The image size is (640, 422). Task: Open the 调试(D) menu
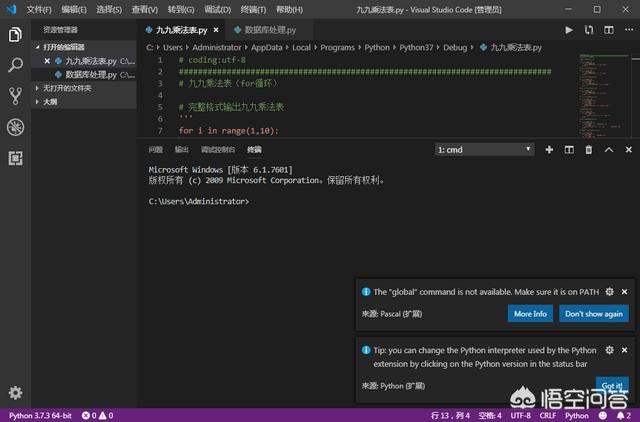click(x=218, y=9)
